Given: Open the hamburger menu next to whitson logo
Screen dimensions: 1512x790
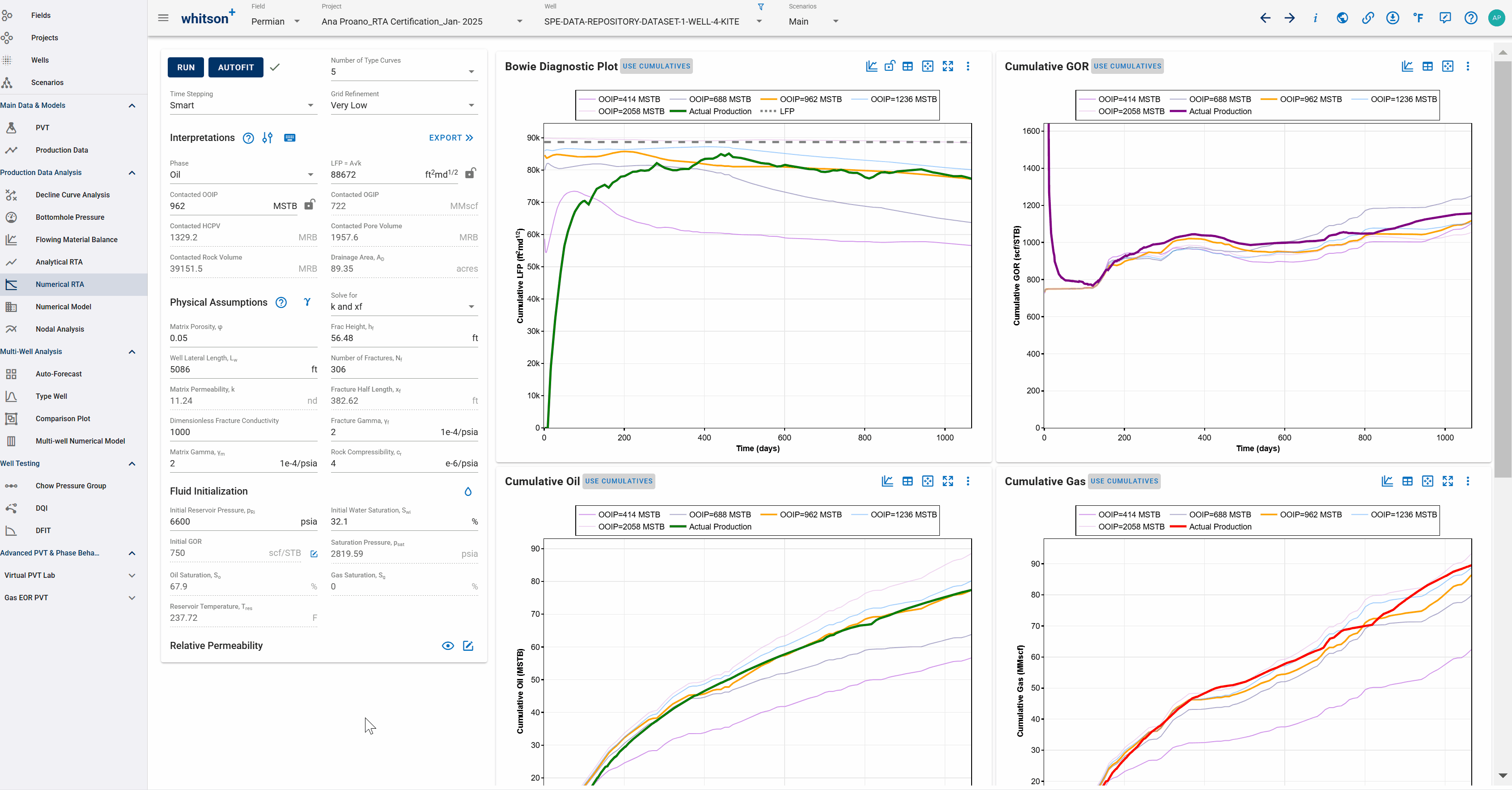Looking at the screenshot, I should [x=163, y=18].
